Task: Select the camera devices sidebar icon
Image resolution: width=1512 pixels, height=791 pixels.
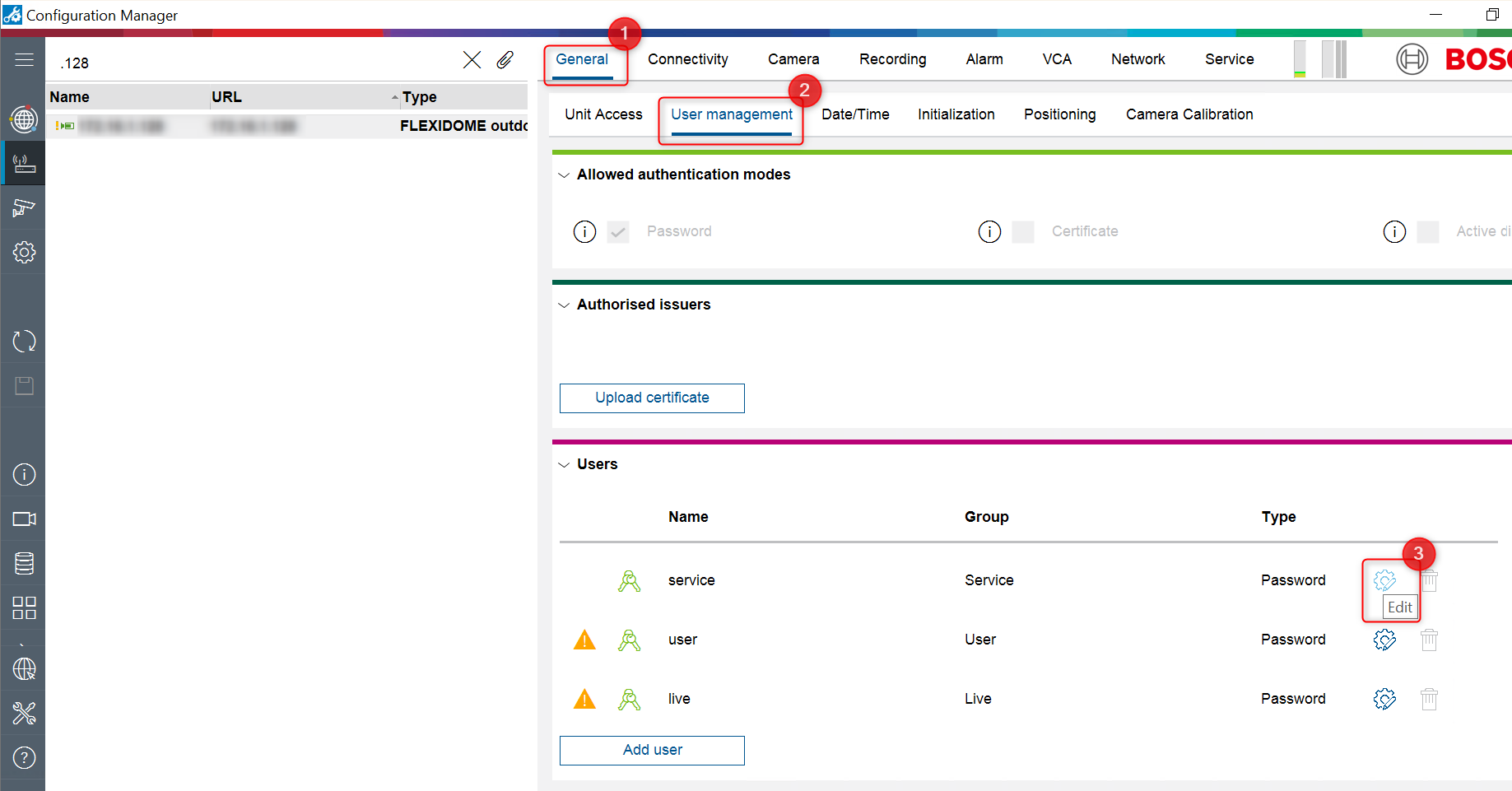Action: [24, 207]
